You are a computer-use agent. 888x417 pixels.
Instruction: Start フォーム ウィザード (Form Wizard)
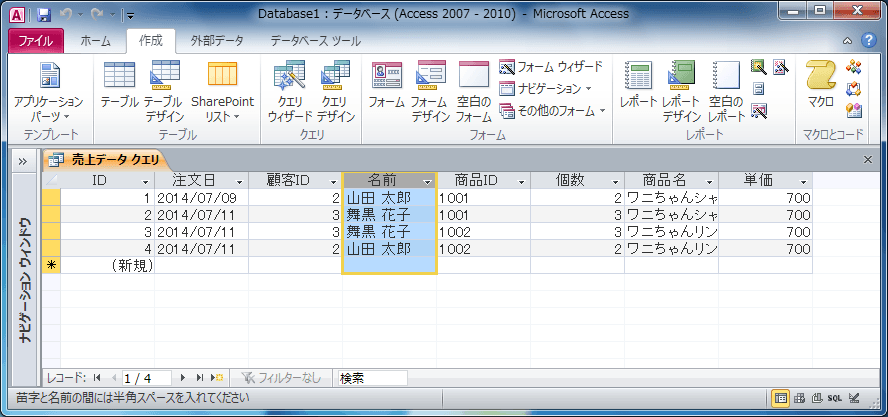coord(551,67)
